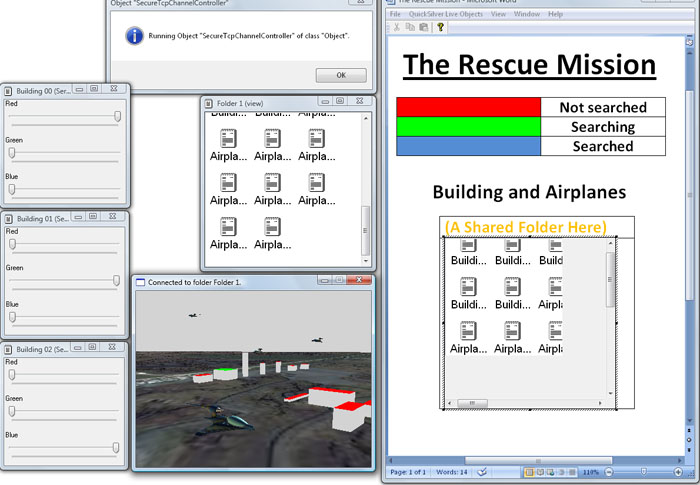700x485 pixels.
Task: Click the yellow Help question mark icon
Action: 440,28
